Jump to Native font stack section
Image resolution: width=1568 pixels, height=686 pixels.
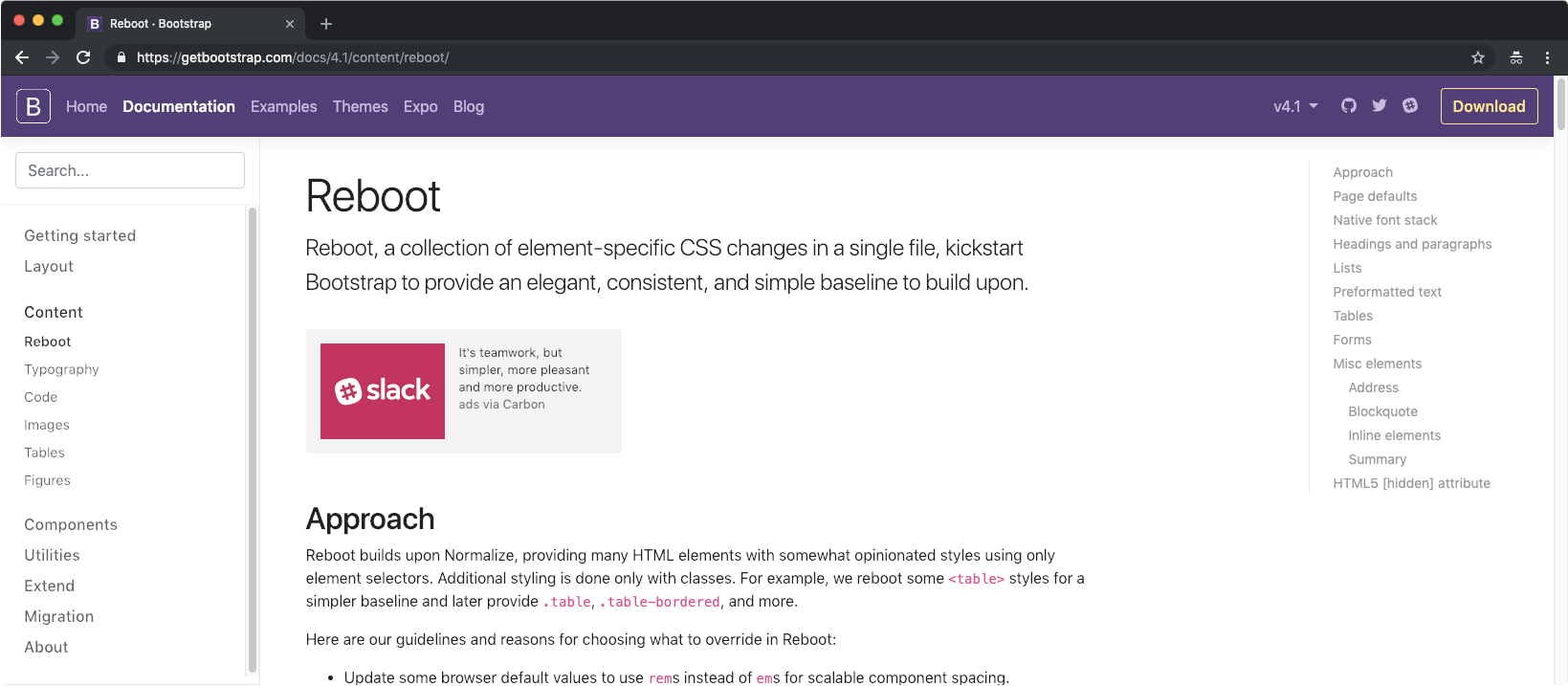coord(1385,220)
